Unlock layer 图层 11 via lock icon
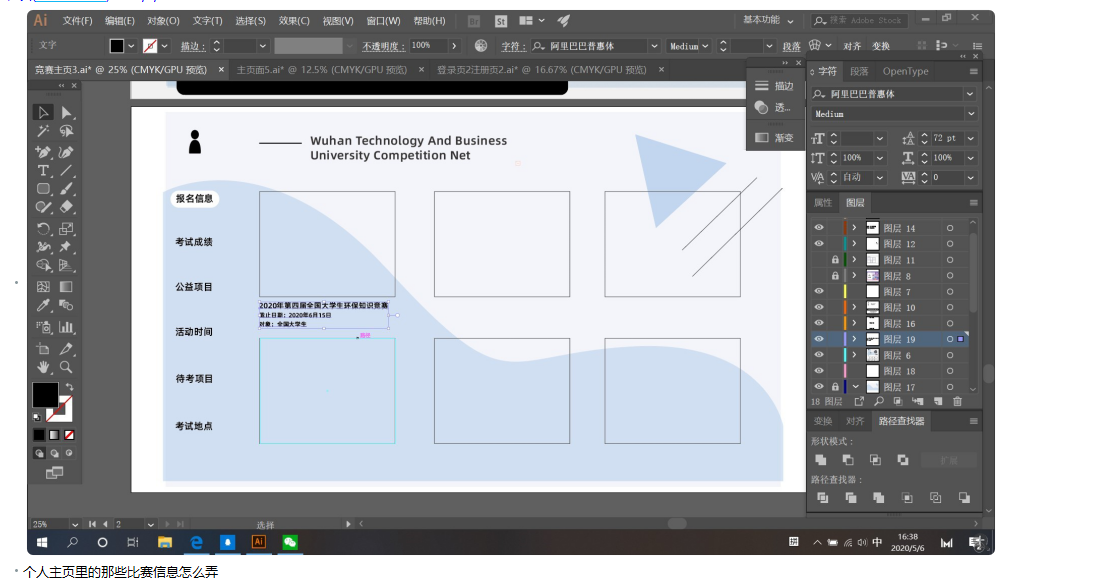The width and height of the screenshot is (1095, 581). point(834,260)
